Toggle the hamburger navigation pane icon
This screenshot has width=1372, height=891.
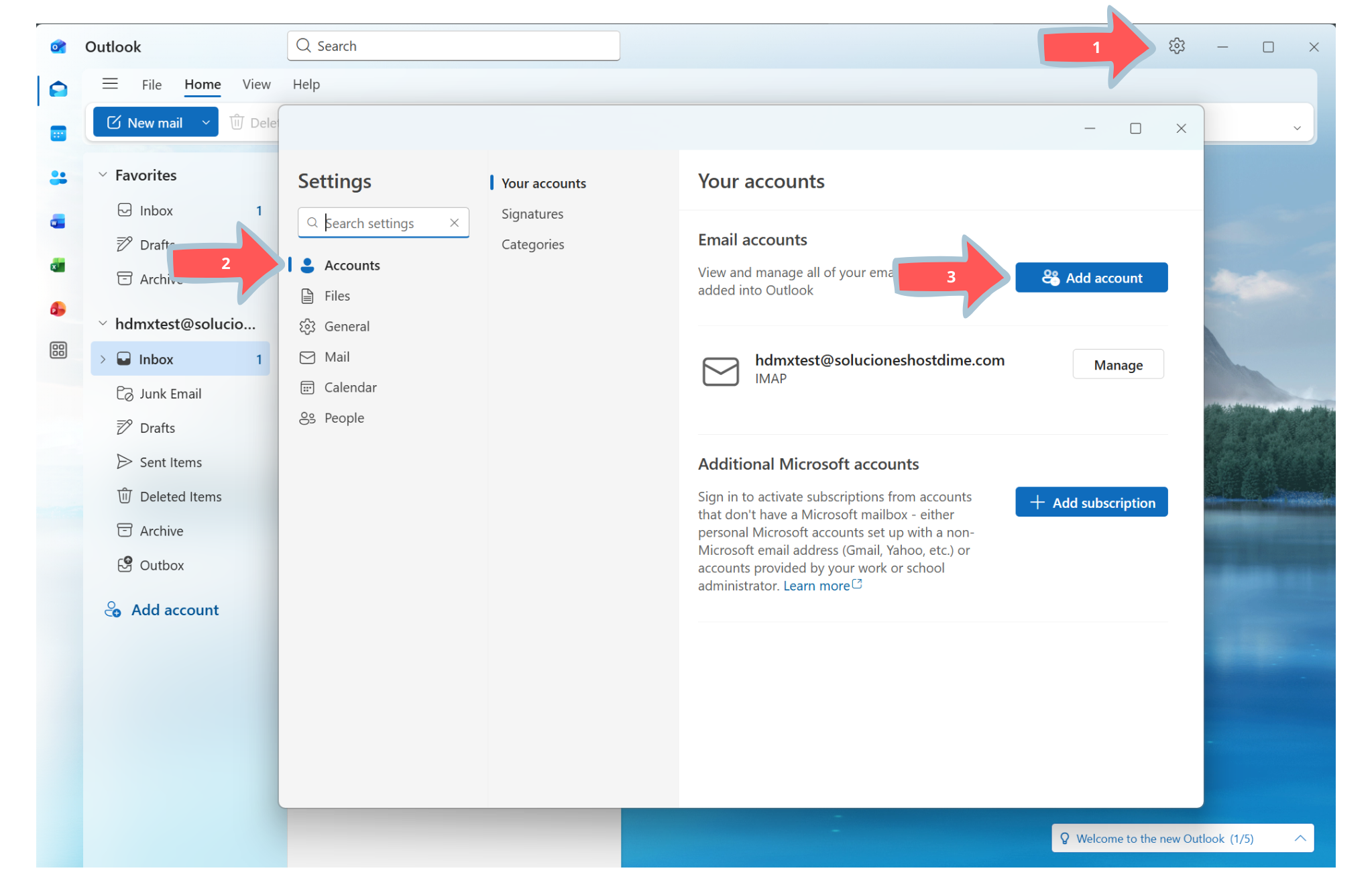click(110, 84)
